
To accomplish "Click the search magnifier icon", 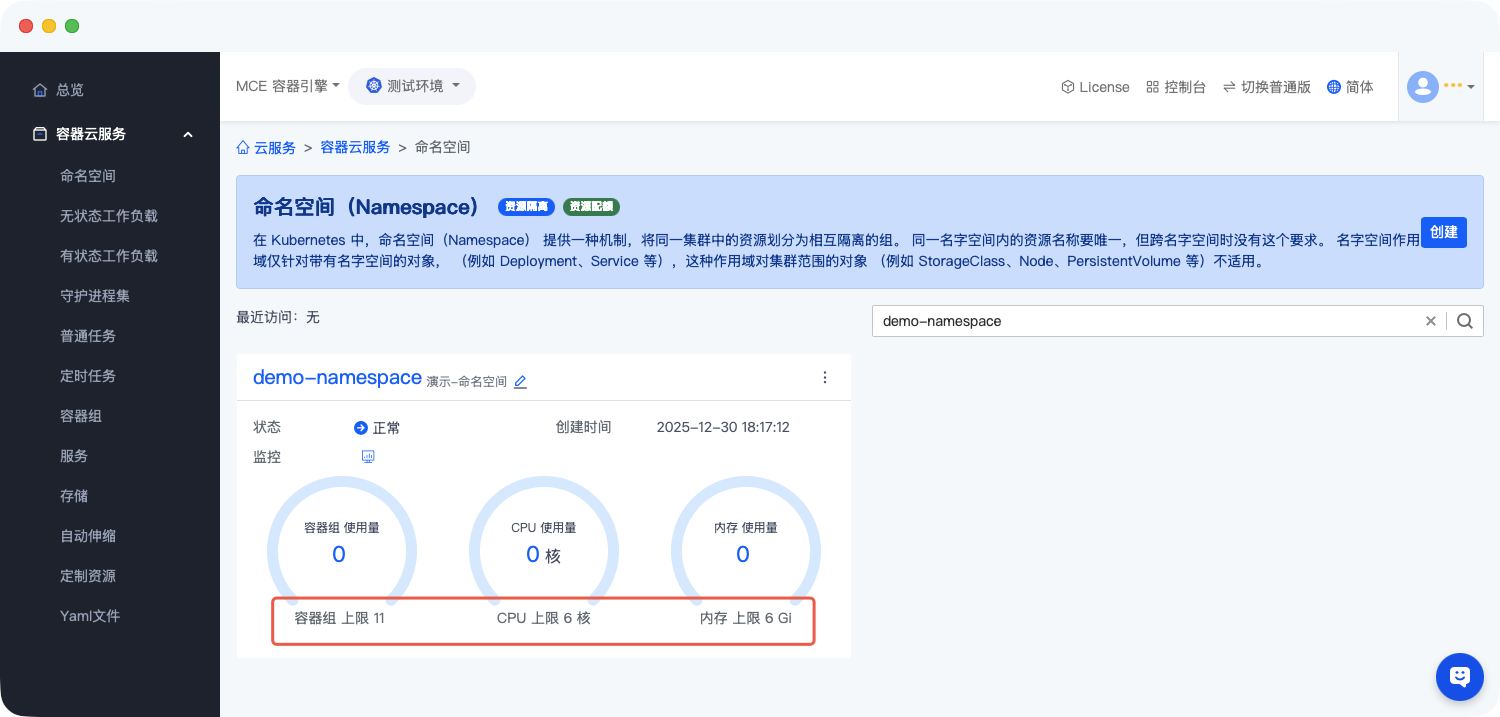I will tap(1465, 321).
